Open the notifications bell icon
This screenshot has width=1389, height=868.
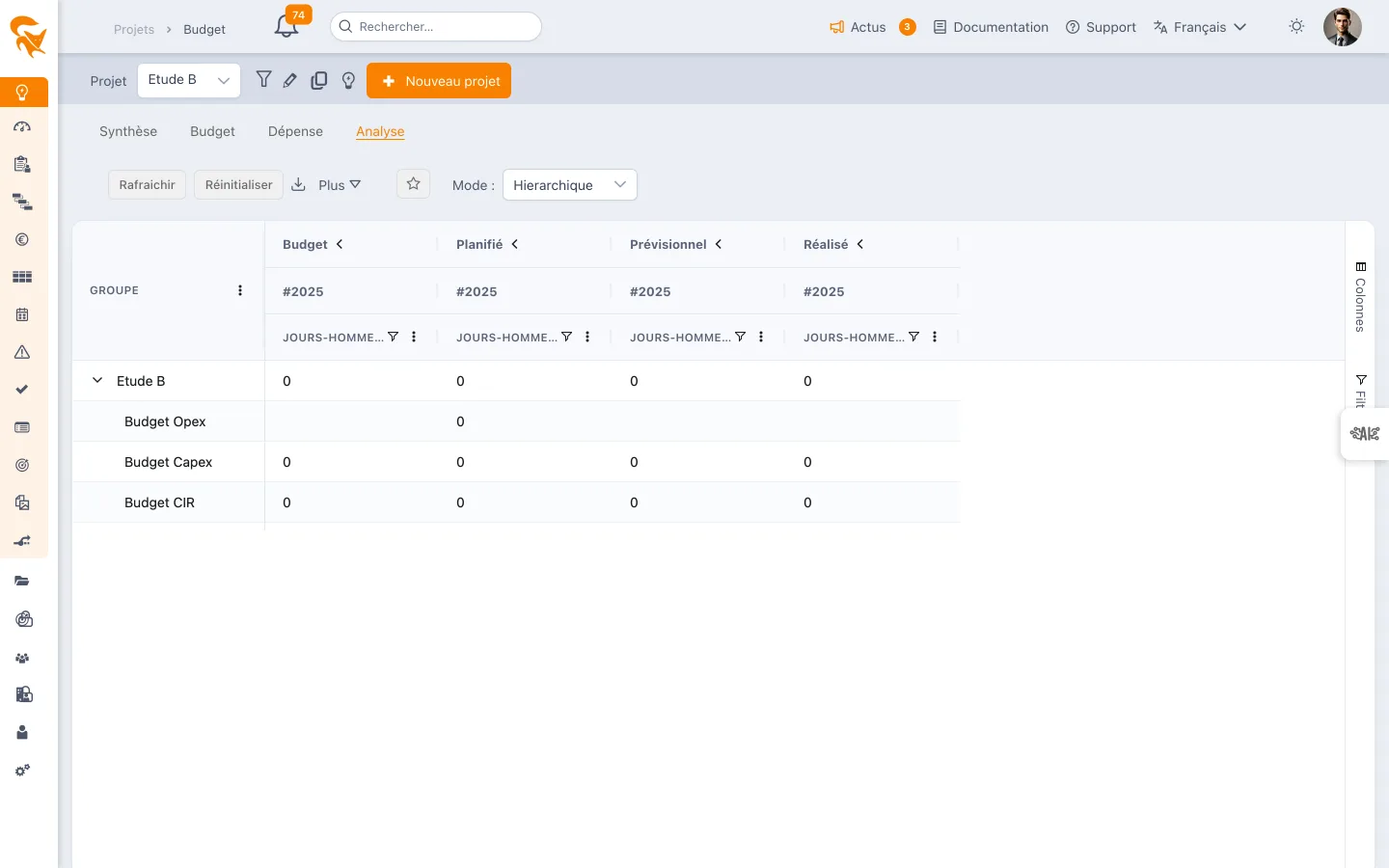(286, 27)
